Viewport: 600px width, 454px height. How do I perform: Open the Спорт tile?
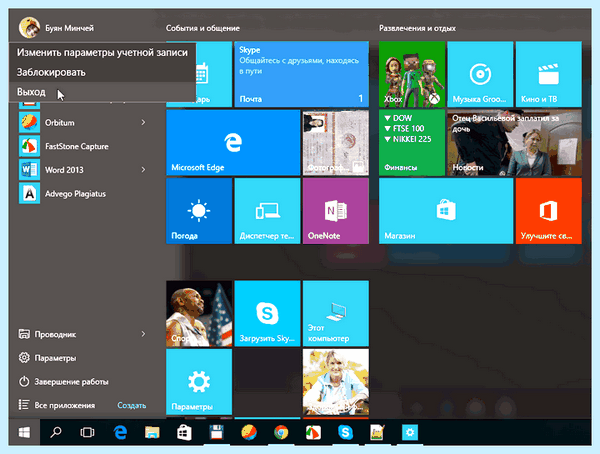199,314
